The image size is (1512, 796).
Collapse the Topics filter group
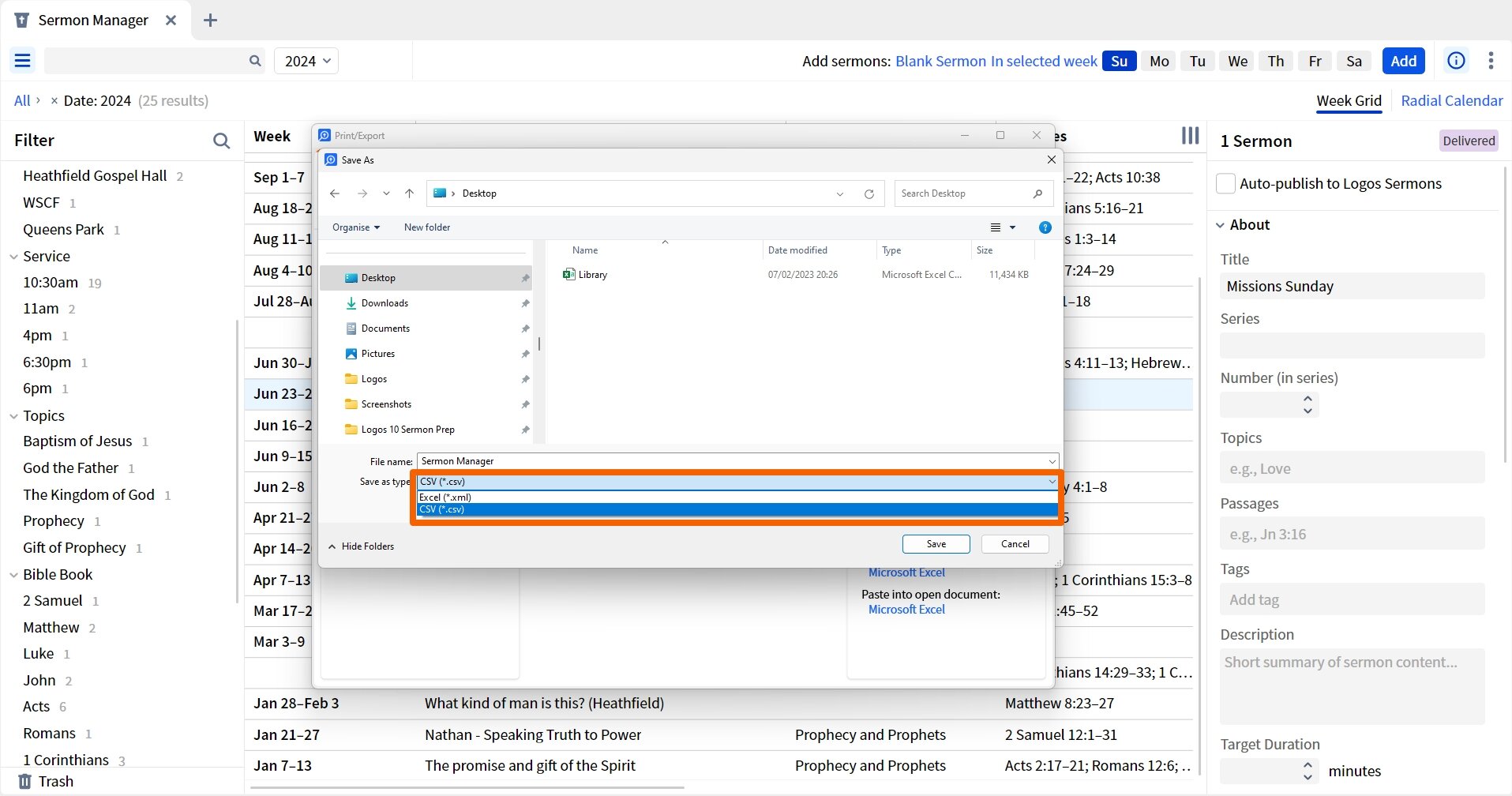13,416
